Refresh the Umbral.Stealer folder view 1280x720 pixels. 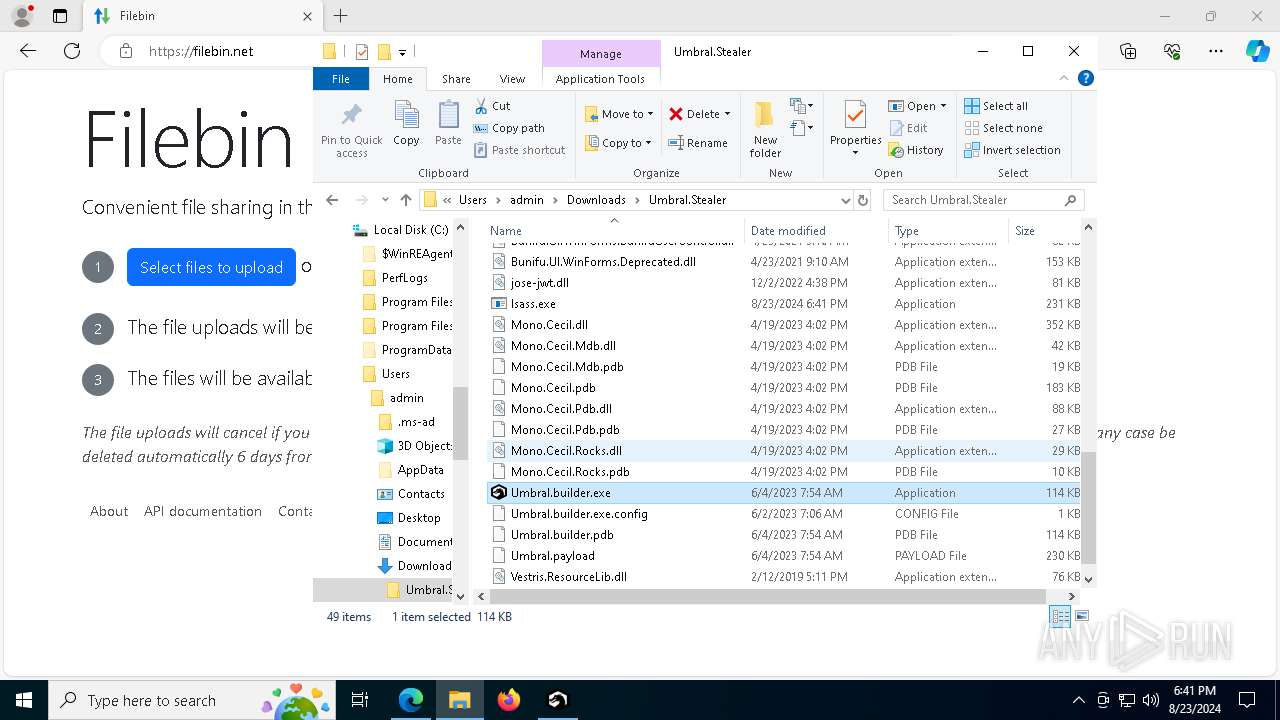click(x=864, y=200)
